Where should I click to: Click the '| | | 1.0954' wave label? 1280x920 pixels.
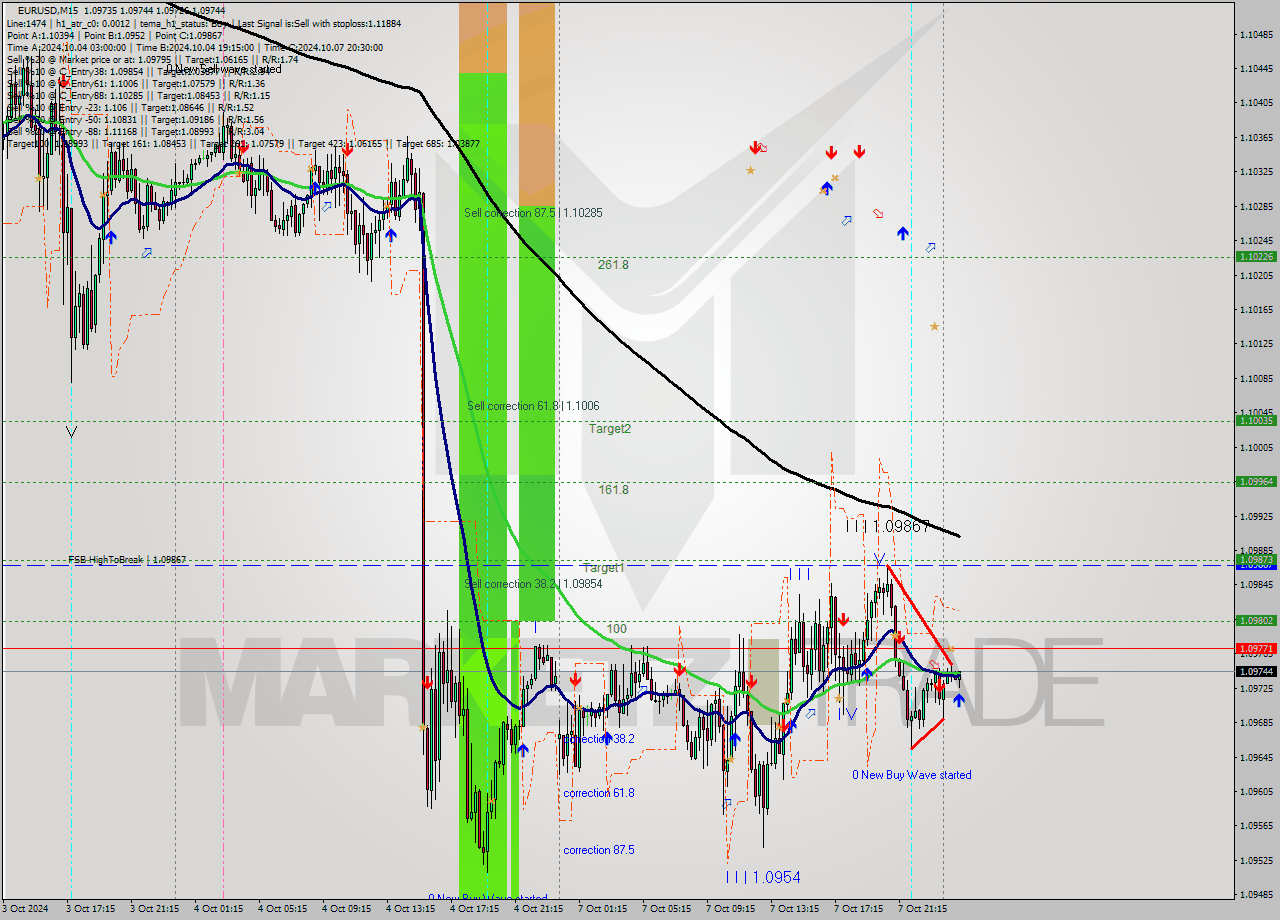(764, 877)
